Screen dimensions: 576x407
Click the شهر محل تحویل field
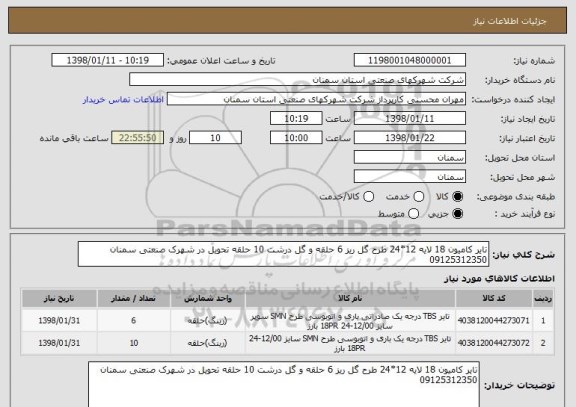point(410,177)
